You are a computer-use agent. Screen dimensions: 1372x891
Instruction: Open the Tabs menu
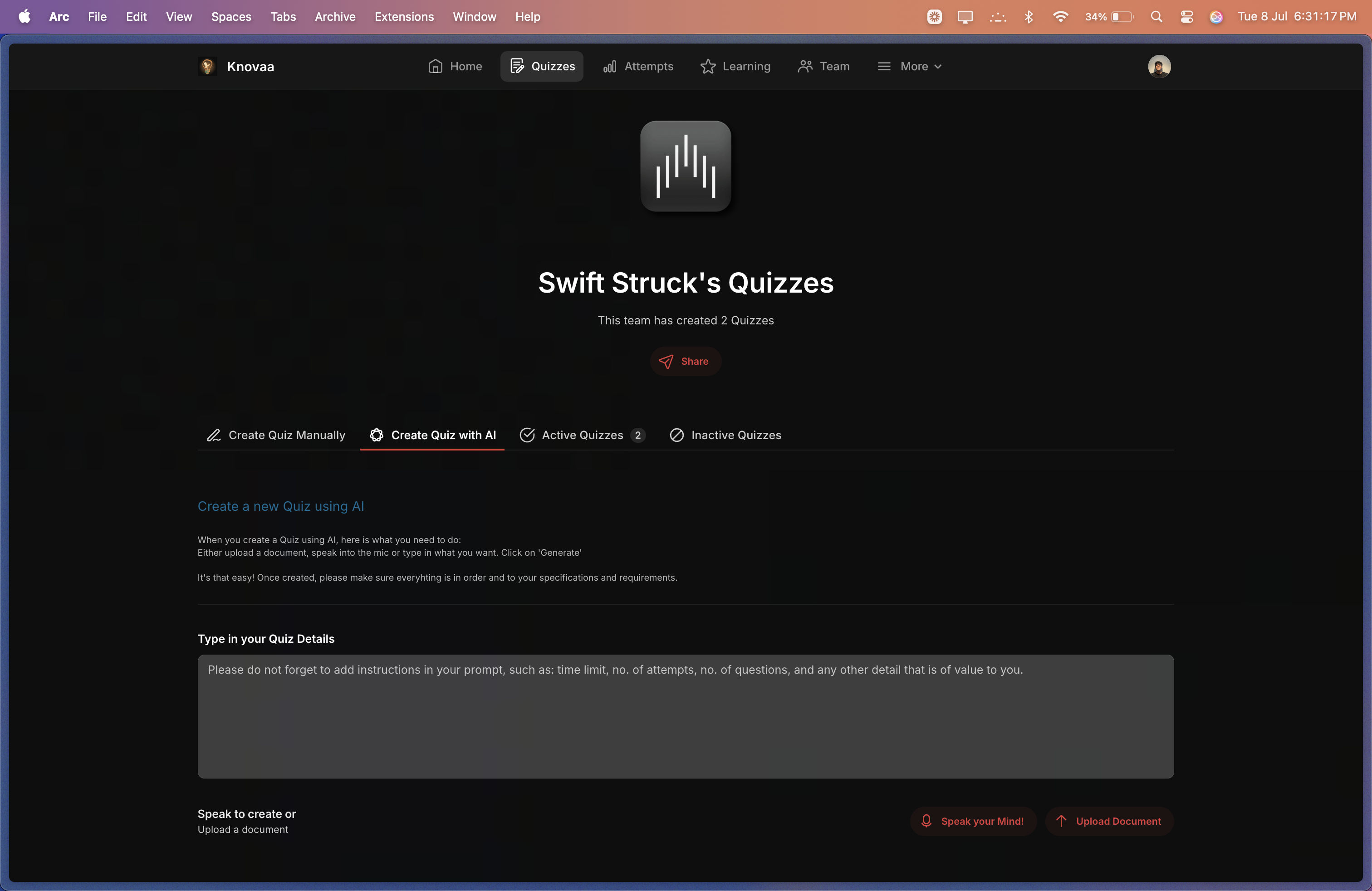click(x=283, y=17)
